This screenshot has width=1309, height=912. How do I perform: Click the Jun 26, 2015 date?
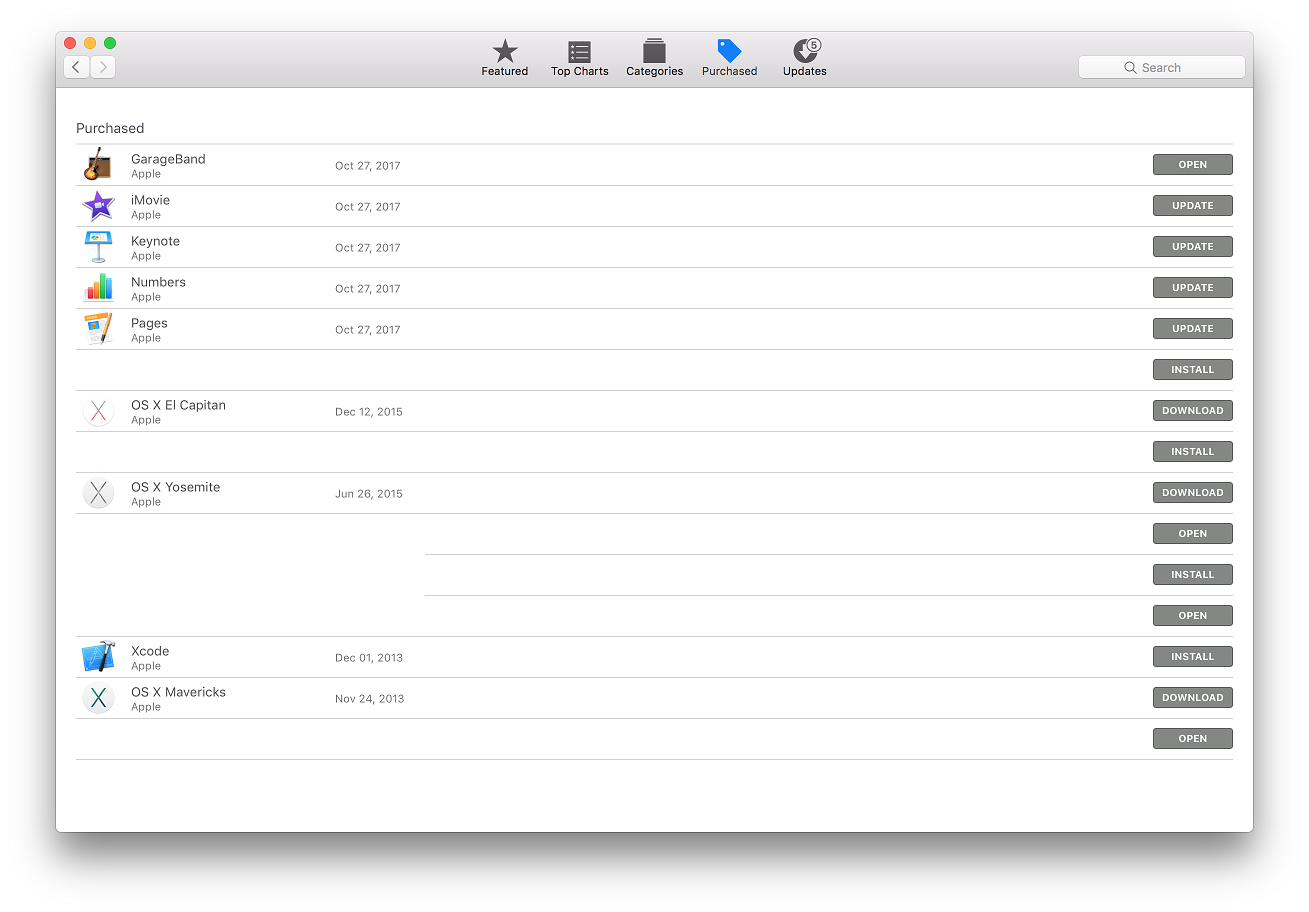[x=369, y=494]
